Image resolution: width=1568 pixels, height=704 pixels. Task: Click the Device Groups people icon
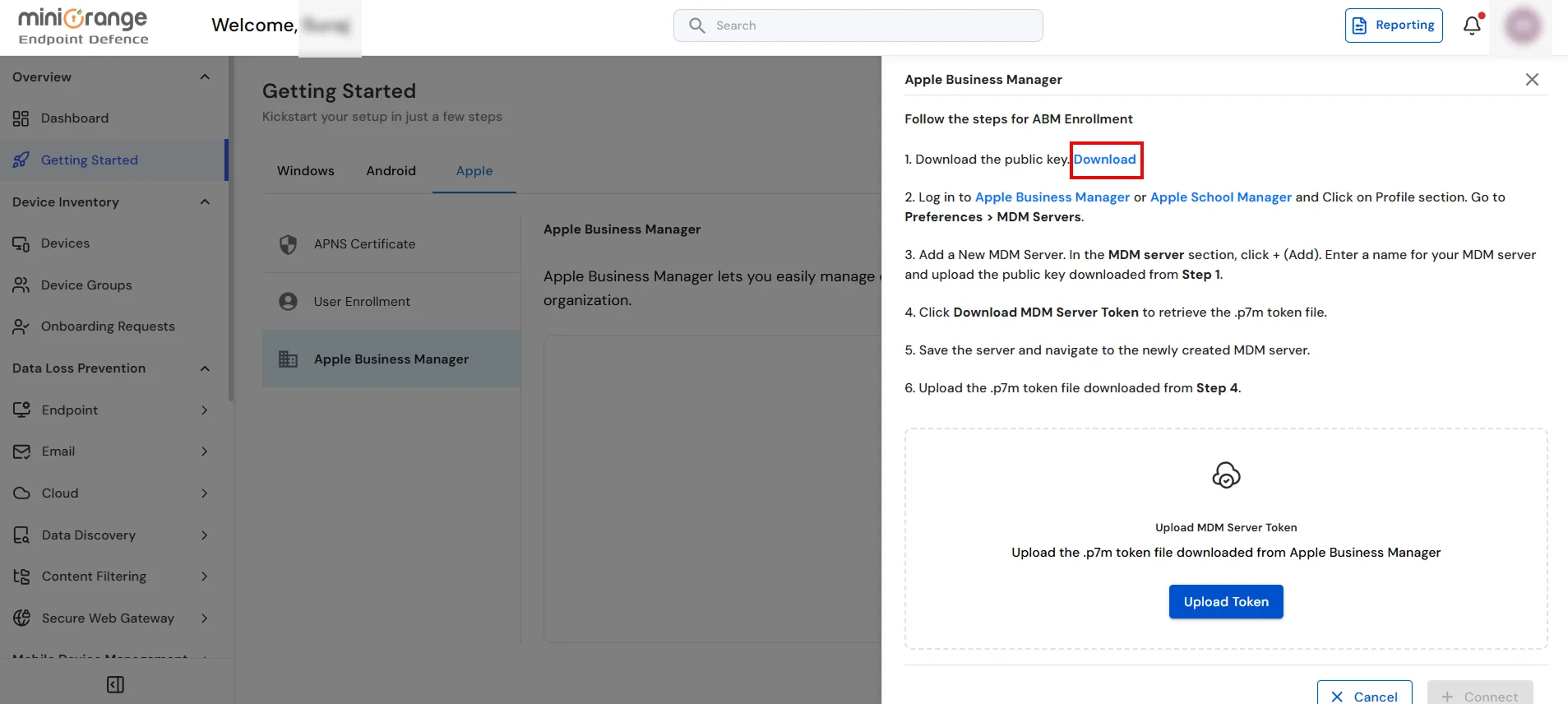pos(21,285)
